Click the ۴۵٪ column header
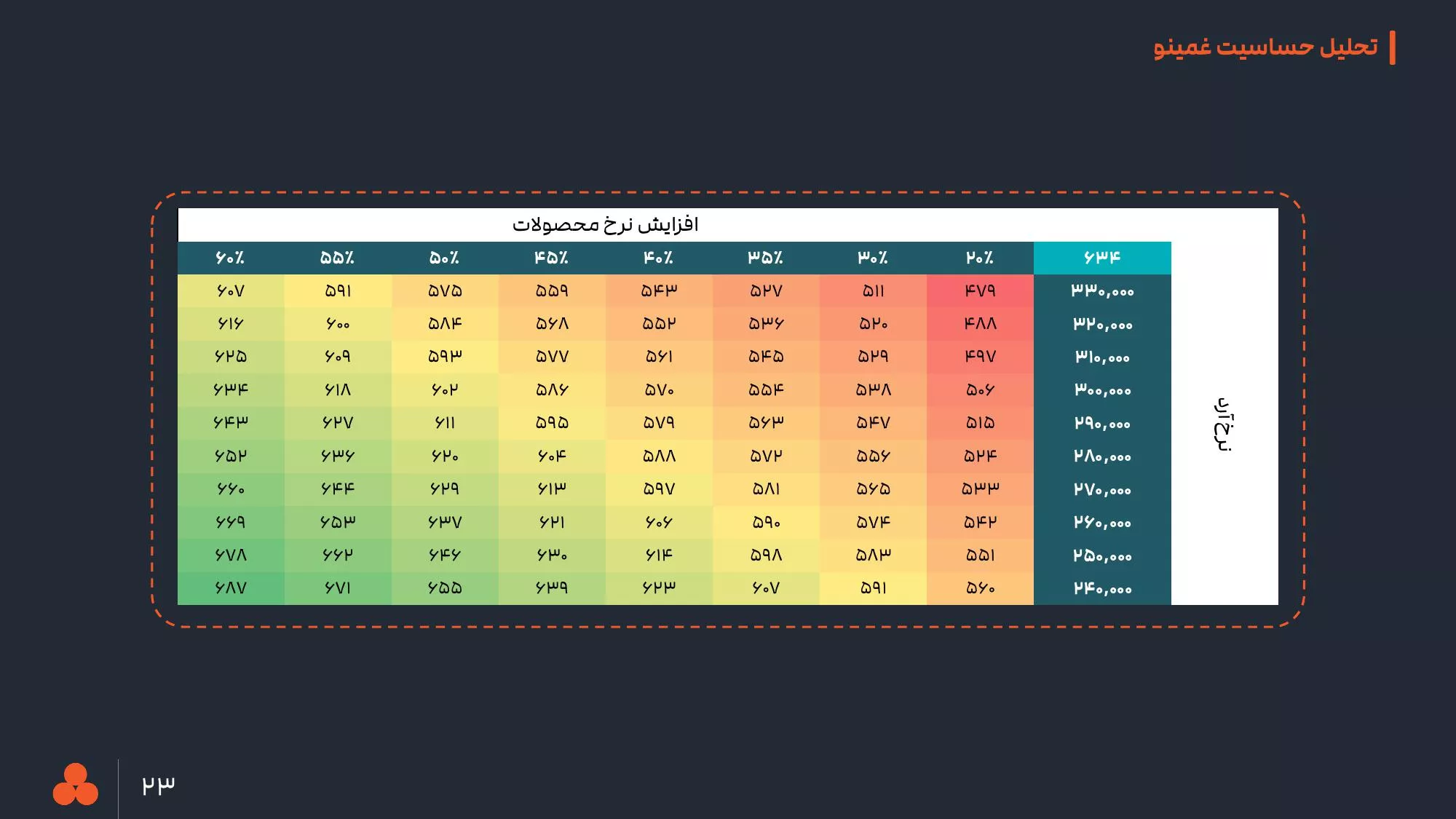The height and width of the screenshot is (819, 1456). (x=551, y=258)
